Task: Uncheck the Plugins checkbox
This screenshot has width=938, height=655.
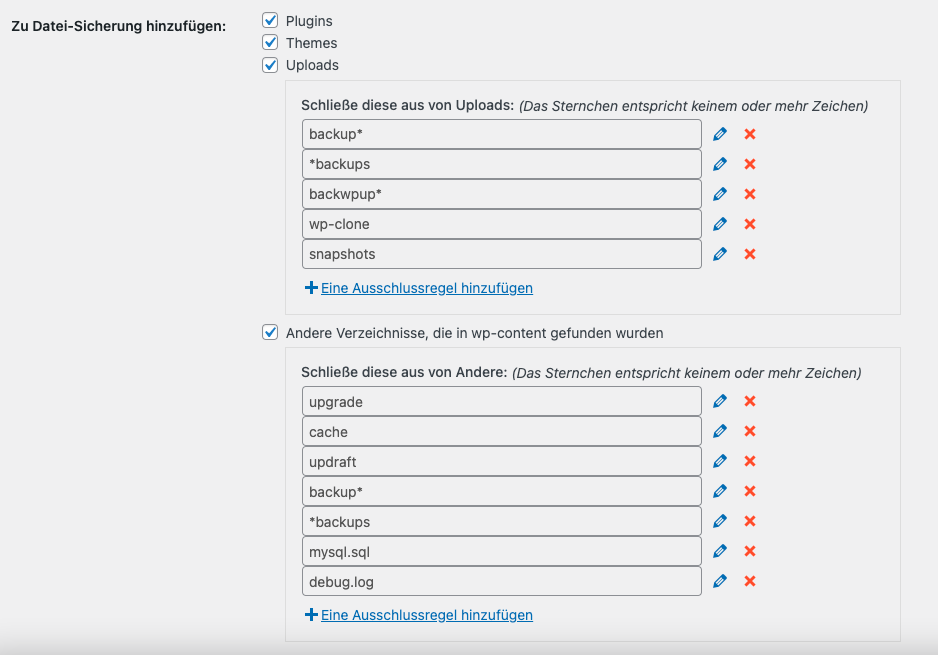Action: point(270,20)
